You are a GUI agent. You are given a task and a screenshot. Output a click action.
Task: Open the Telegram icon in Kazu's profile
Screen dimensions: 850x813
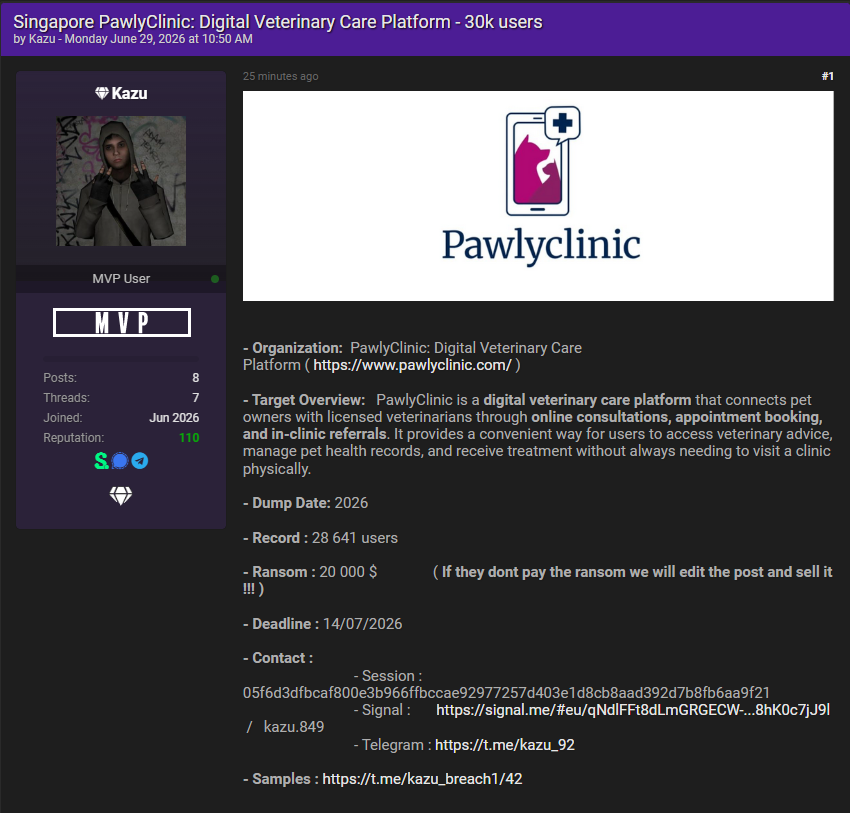coord(140,461)
